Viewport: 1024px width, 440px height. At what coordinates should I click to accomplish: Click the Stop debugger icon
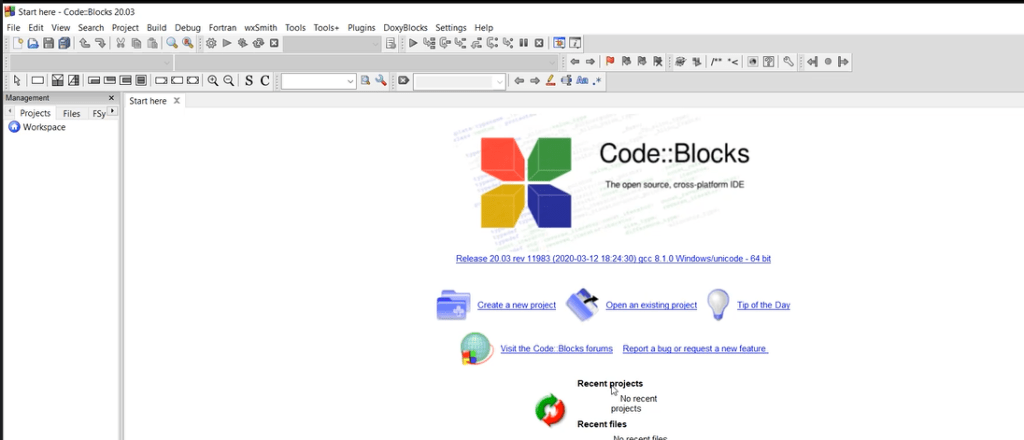[x=539, y=43]
